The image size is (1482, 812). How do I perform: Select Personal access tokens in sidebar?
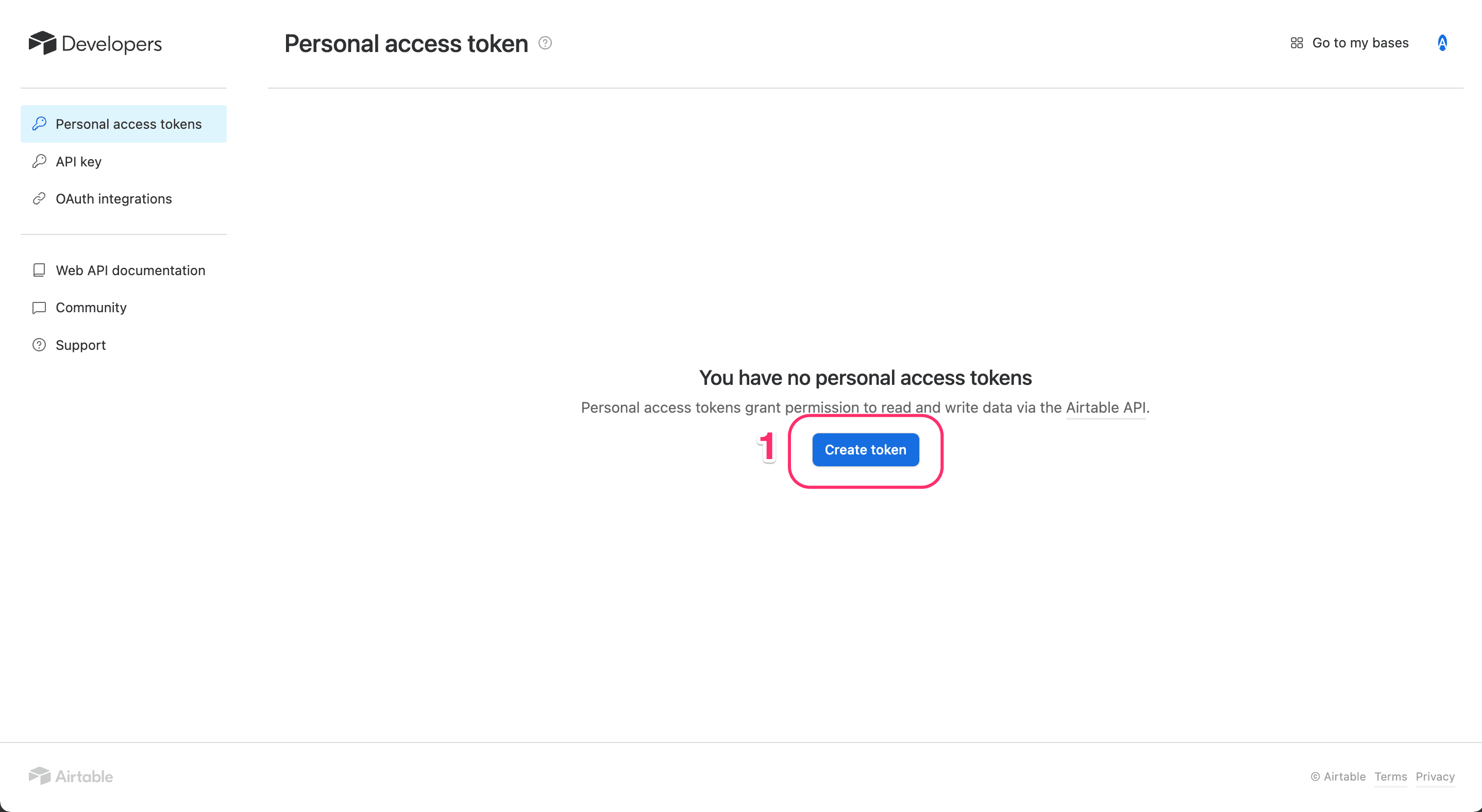click(x=128, y=124)
